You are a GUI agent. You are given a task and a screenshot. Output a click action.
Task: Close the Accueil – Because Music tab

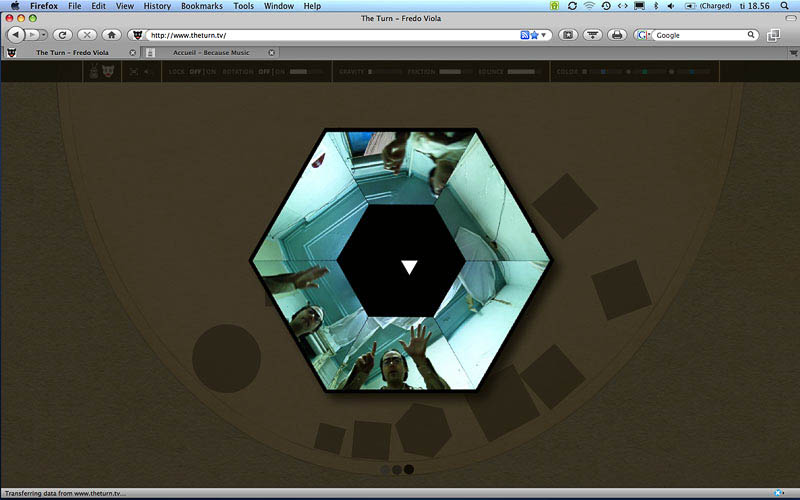point(271,53)
